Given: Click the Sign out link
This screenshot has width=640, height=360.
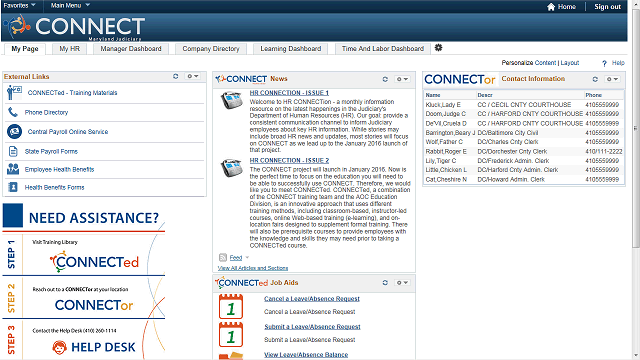Looking at the screenshot, I should 607,7.
